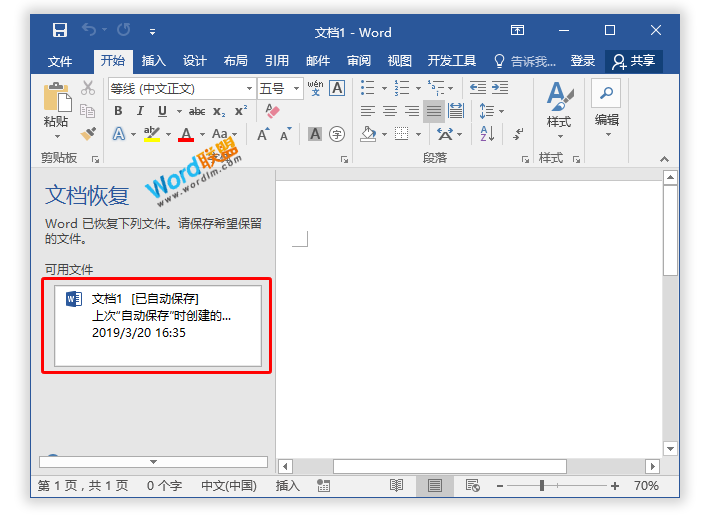Click the Multilevel list icon
The width and height of the screenshot is (710, 520).
coord(436,88)
